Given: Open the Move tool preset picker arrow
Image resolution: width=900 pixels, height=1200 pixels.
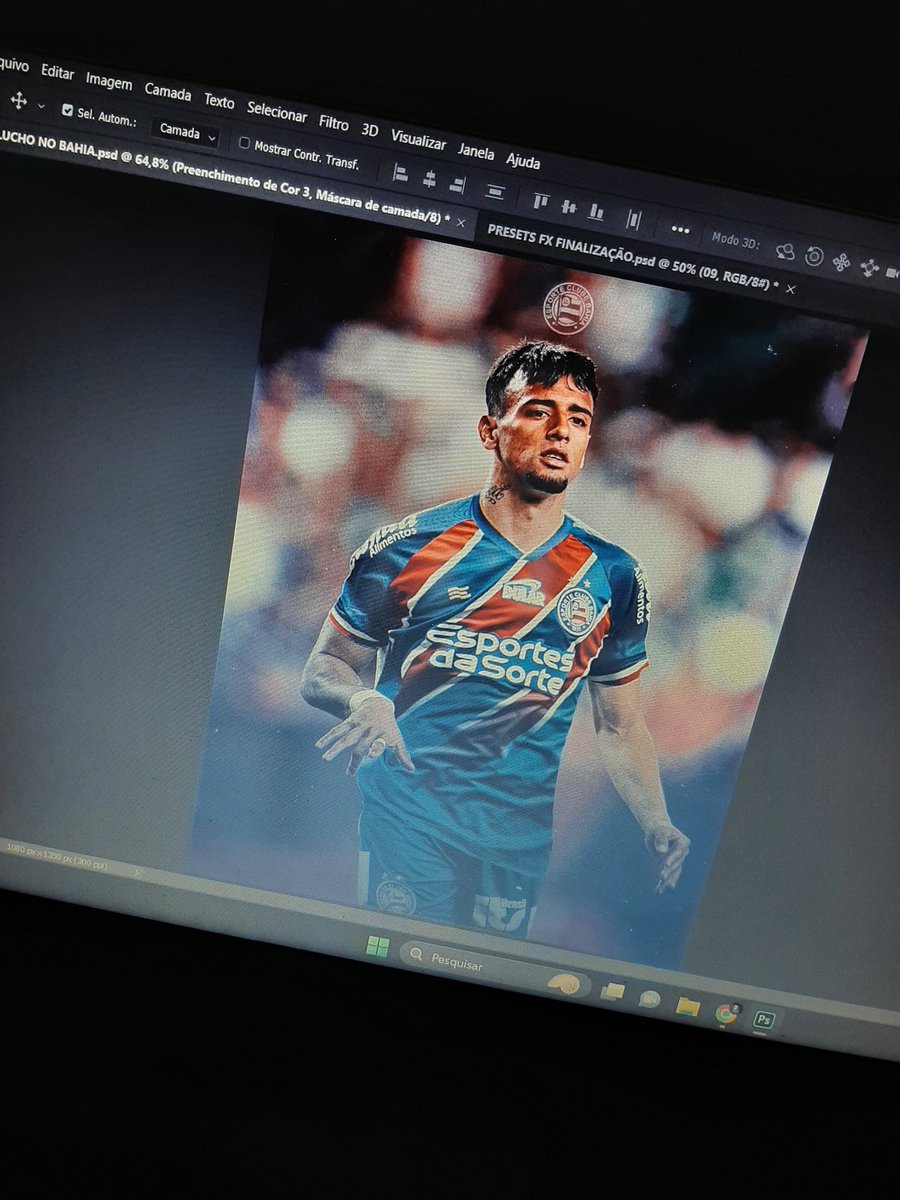Looking at the screenshot, I should 41,105.
